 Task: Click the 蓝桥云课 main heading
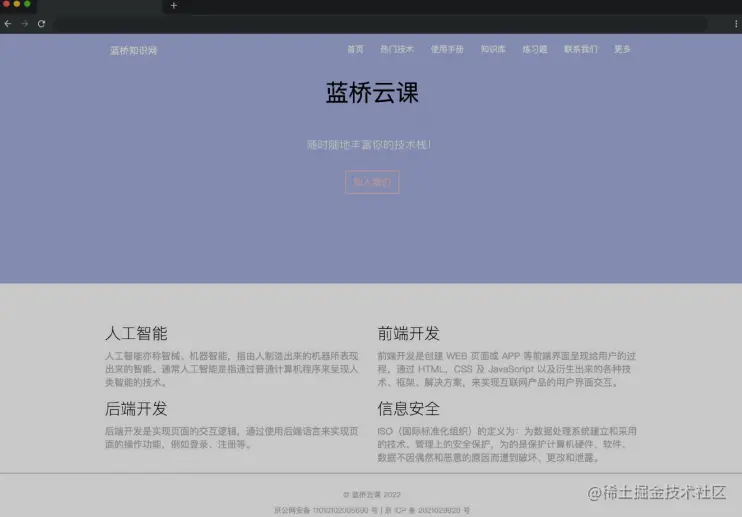(372, 92)
